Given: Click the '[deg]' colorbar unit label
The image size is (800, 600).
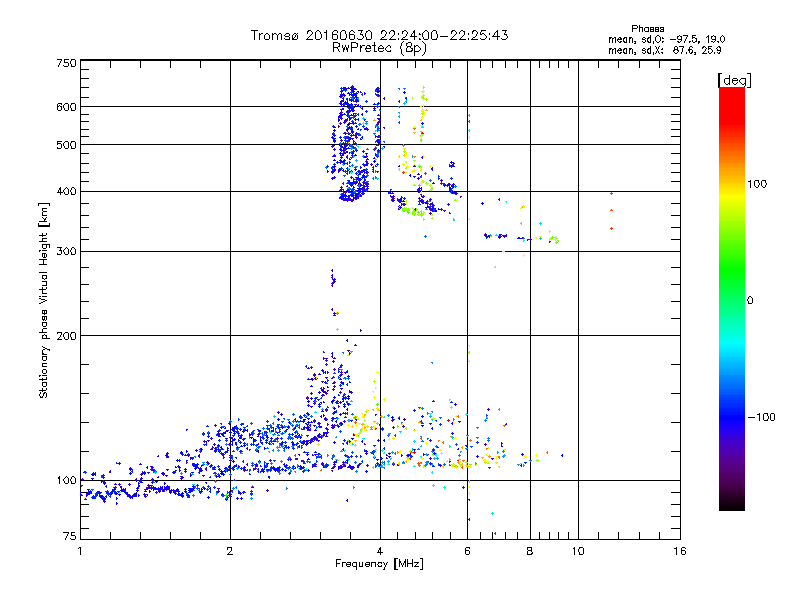Looking at the screenshot, I should pos(734,80).
